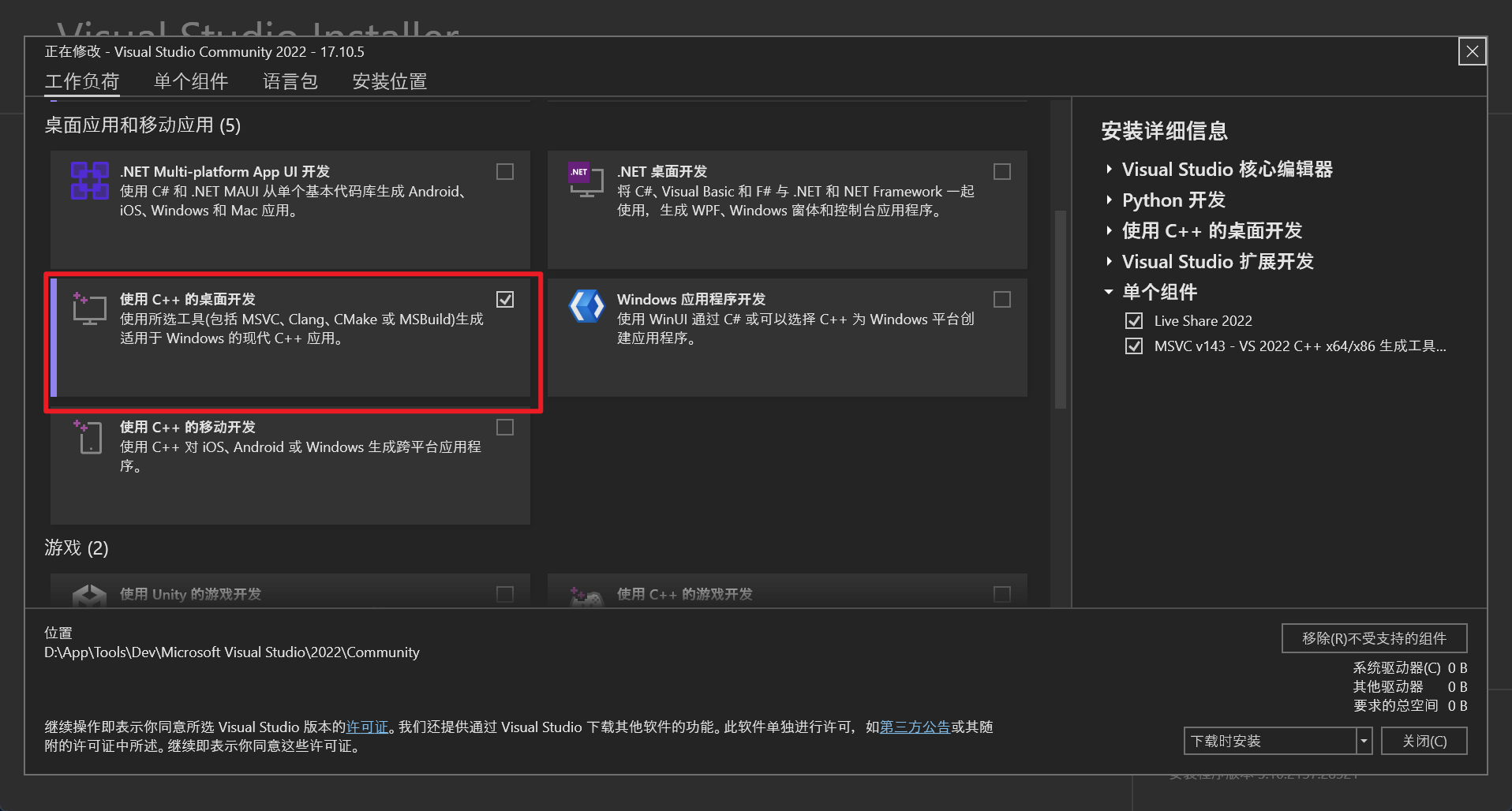Click the .NET 桌面开发 workload icon
Image resolution: width=1512 pixels, height=811 pixels.
pos(586,180)
